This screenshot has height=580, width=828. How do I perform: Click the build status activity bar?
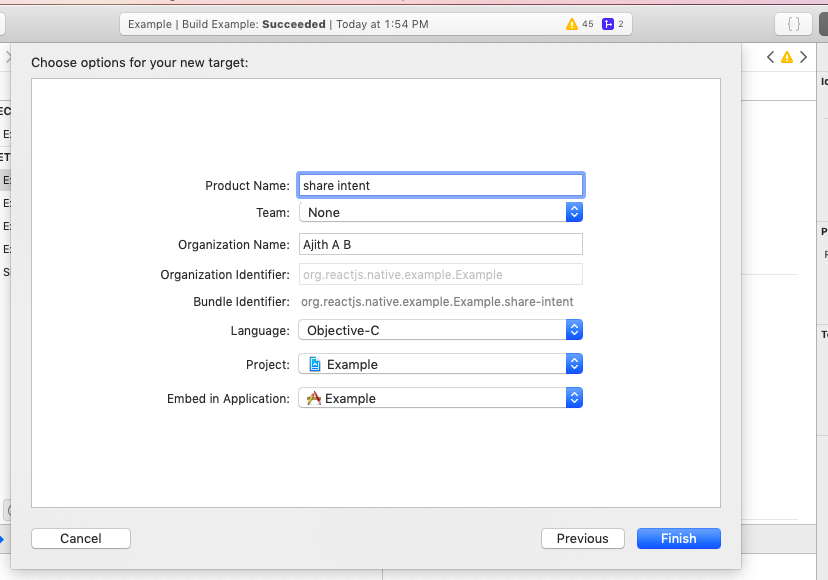coord(340,24)
